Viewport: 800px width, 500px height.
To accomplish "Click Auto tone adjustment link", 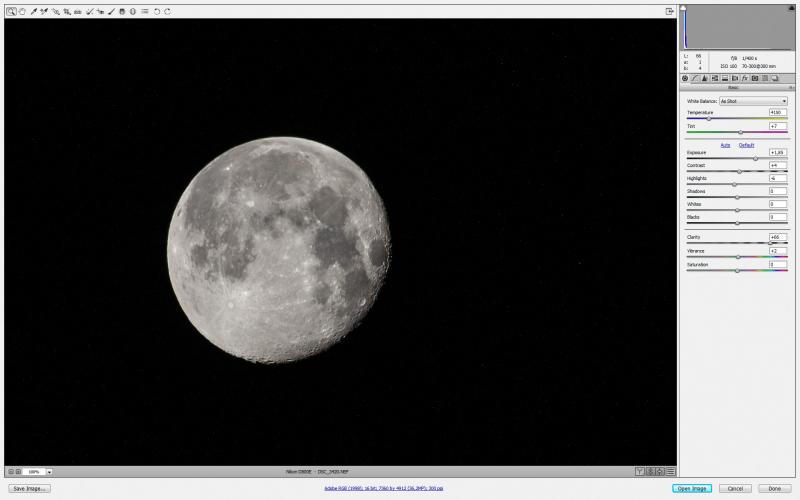I will pyautogui.click(x=725, y=145).
